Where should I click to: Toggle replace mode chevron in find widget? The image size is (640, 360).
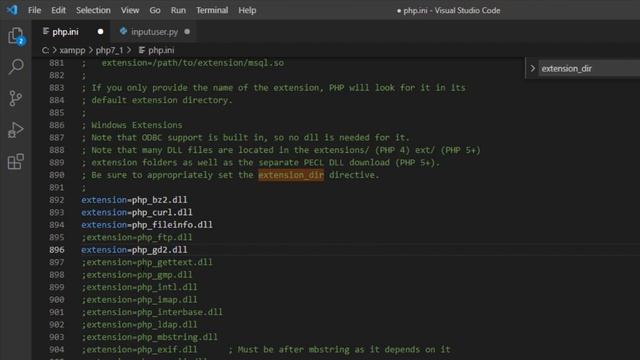[x=532, y=69]
